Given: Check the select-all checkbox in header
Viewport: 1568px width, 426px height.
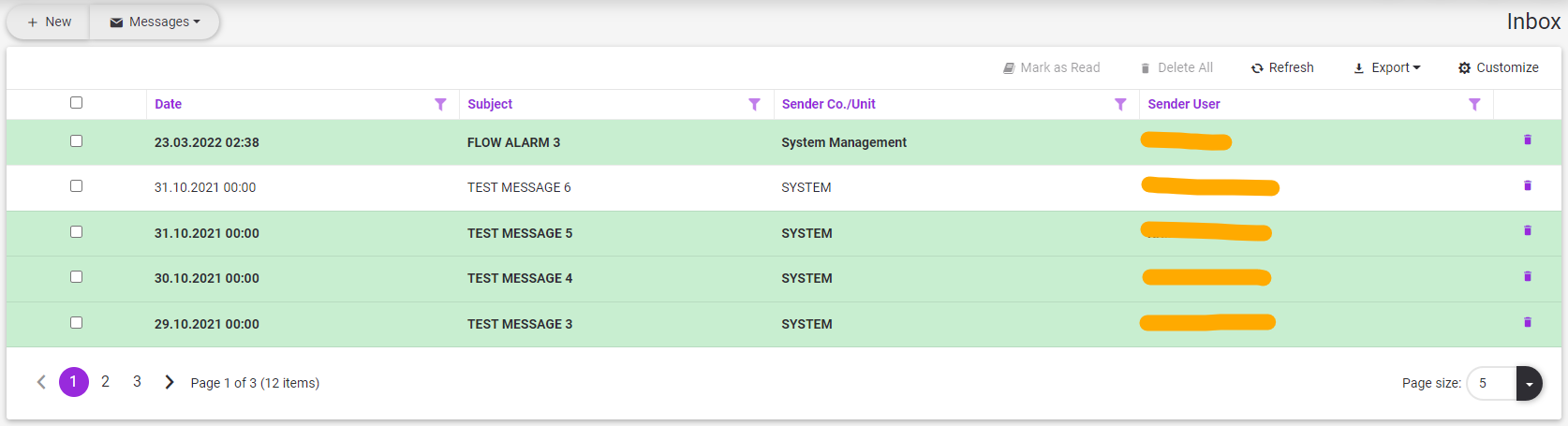Looking at the screenshot, I should pos(77,103).
